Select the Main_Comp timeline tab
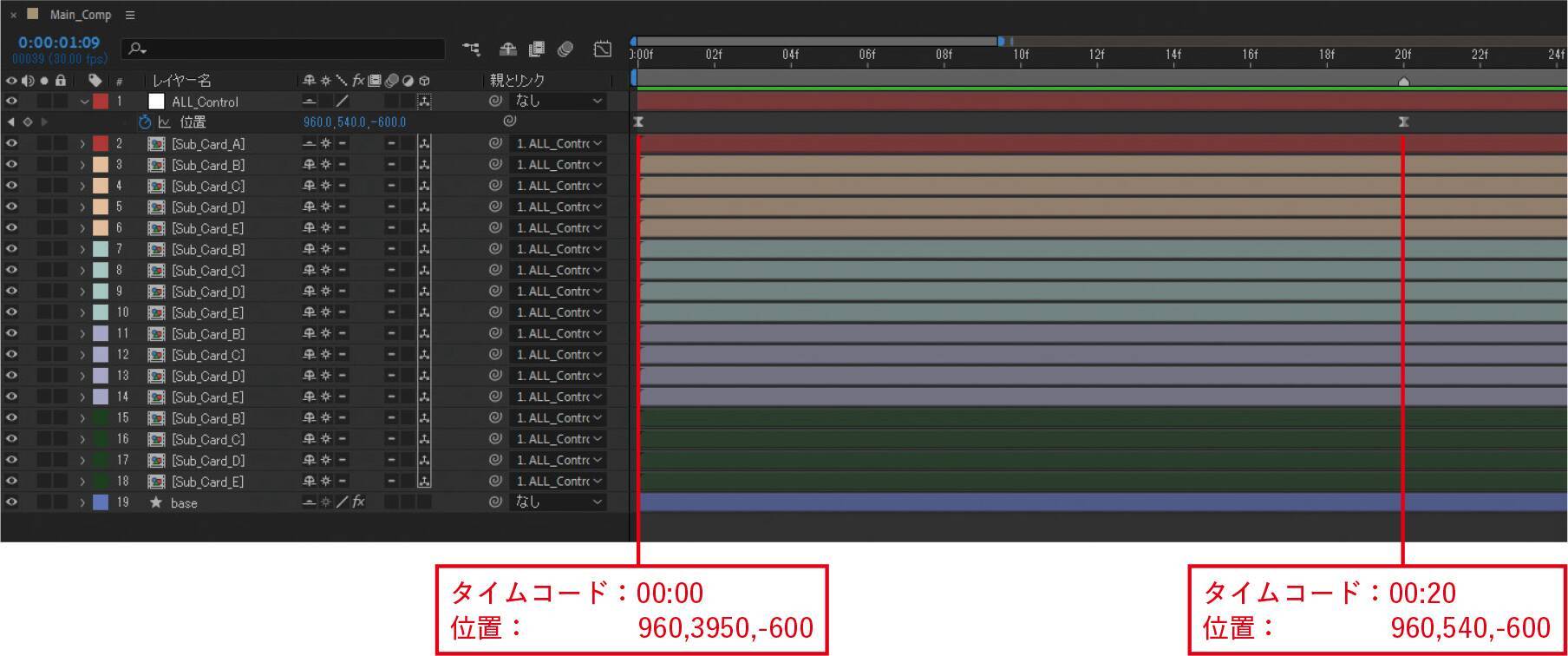This screenshot has width=1568, height=656. click(x=80, y=15)
